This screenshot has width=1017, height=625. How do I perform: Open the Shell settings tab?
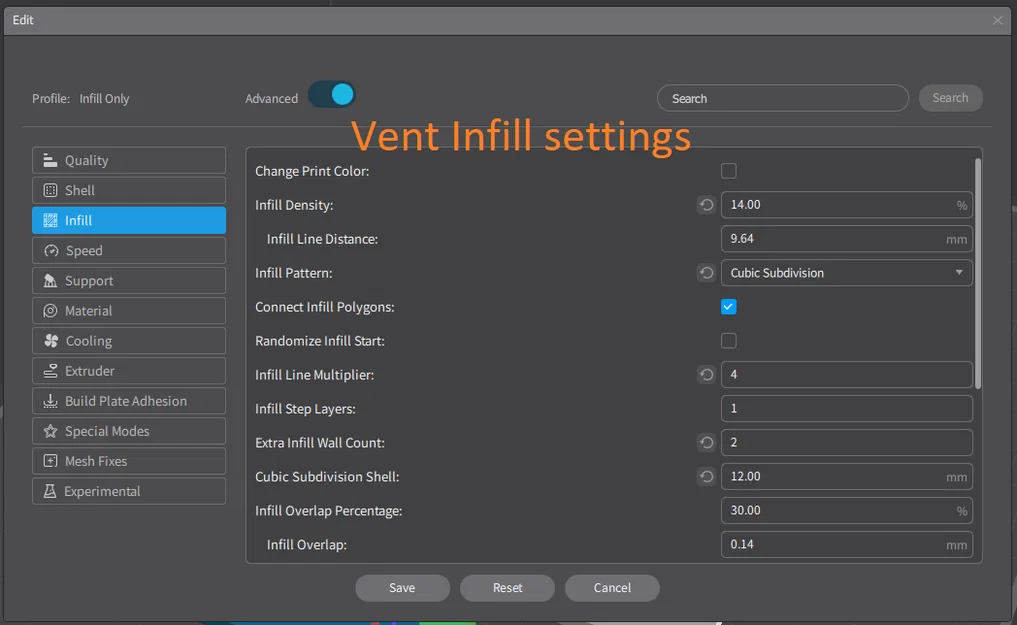point(129,190)
